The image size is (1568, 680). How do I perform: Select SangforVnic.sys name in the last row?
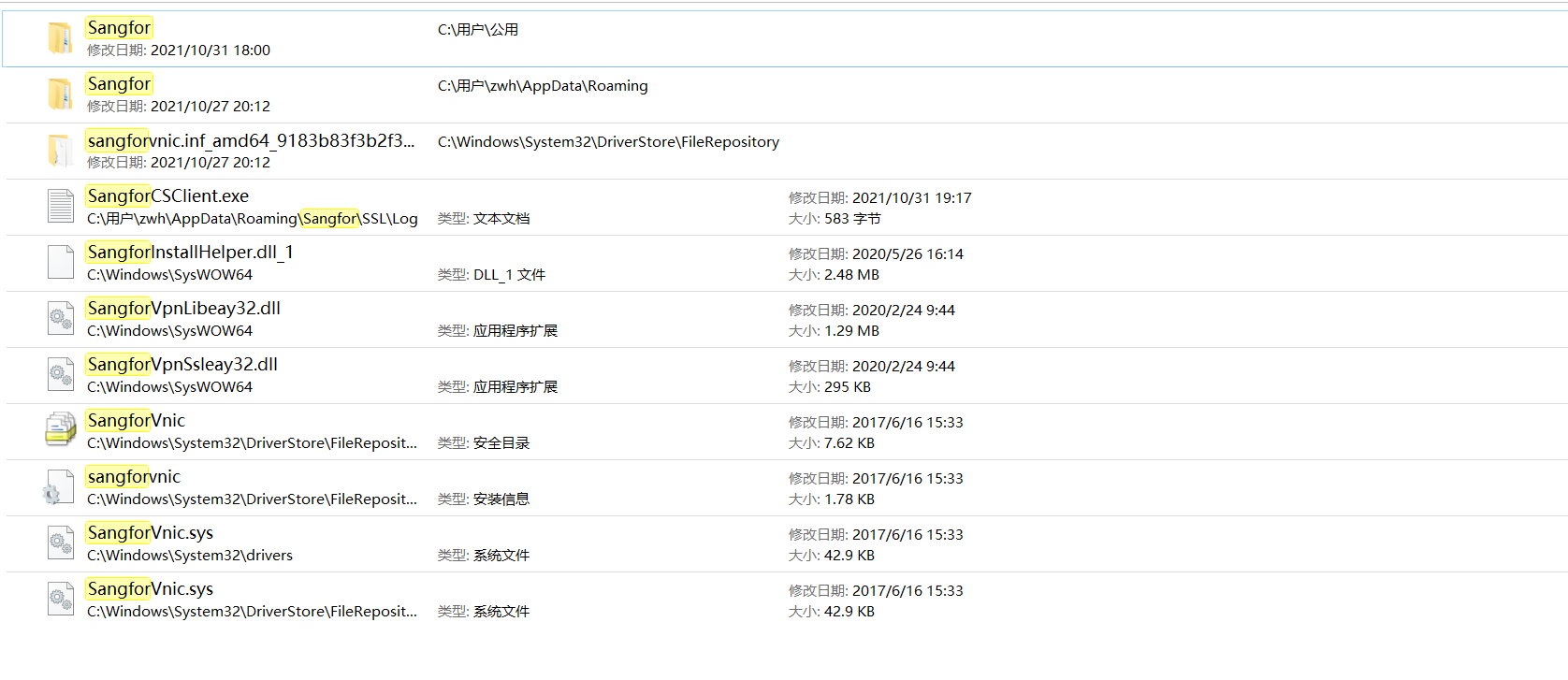[151, 589]
